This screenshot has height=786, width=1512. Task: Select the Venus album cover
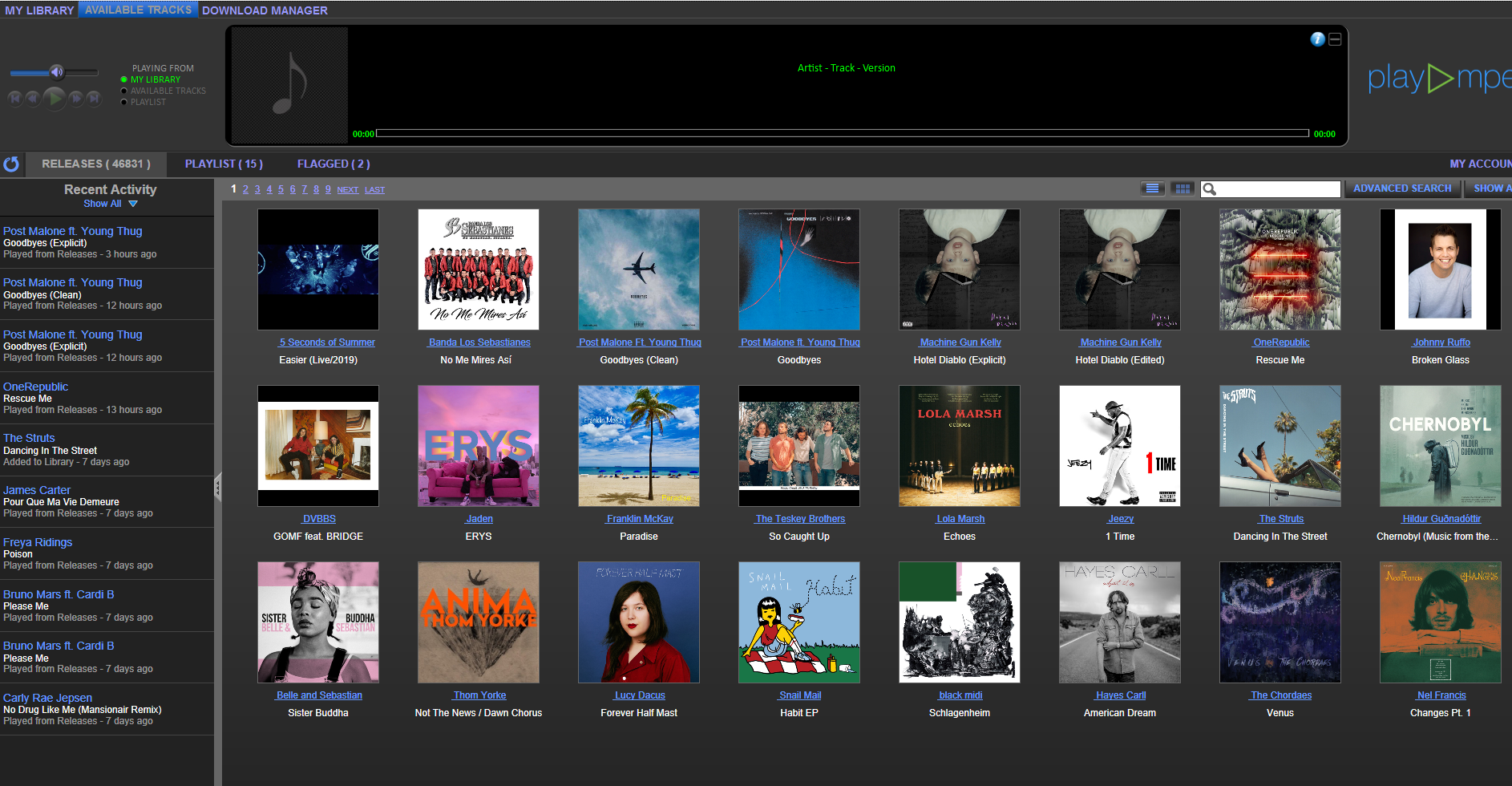1280,622
